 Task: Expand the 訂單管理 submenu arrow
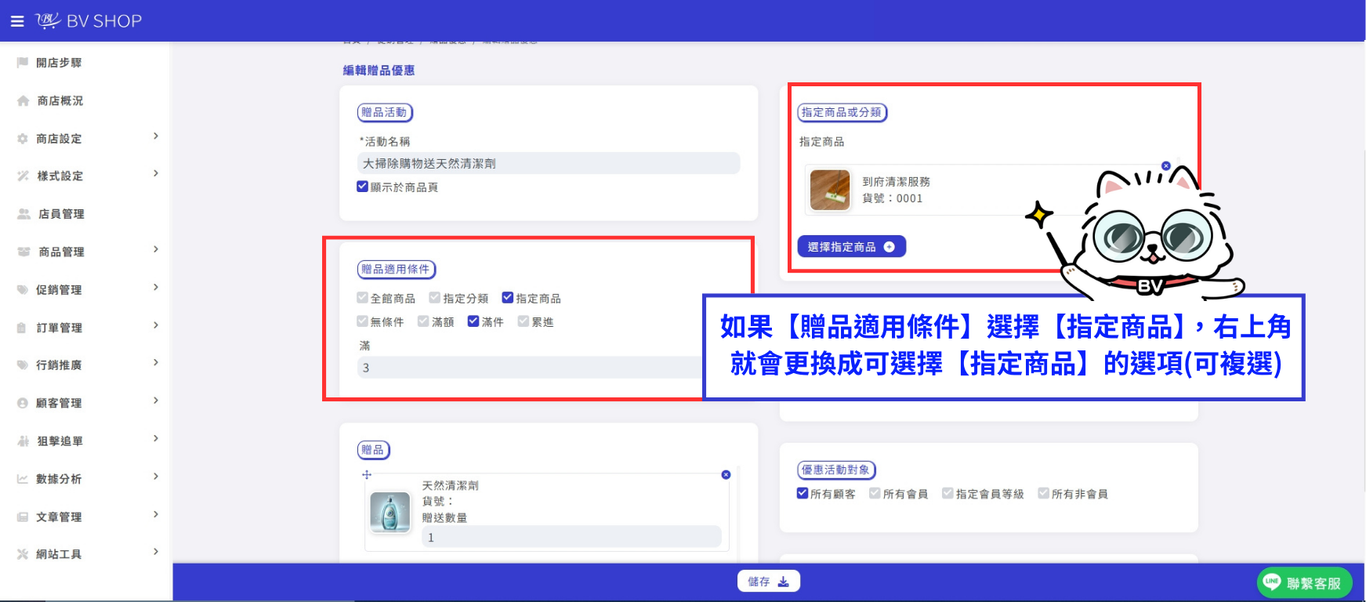pyautogui.click(x=156, y=326)
